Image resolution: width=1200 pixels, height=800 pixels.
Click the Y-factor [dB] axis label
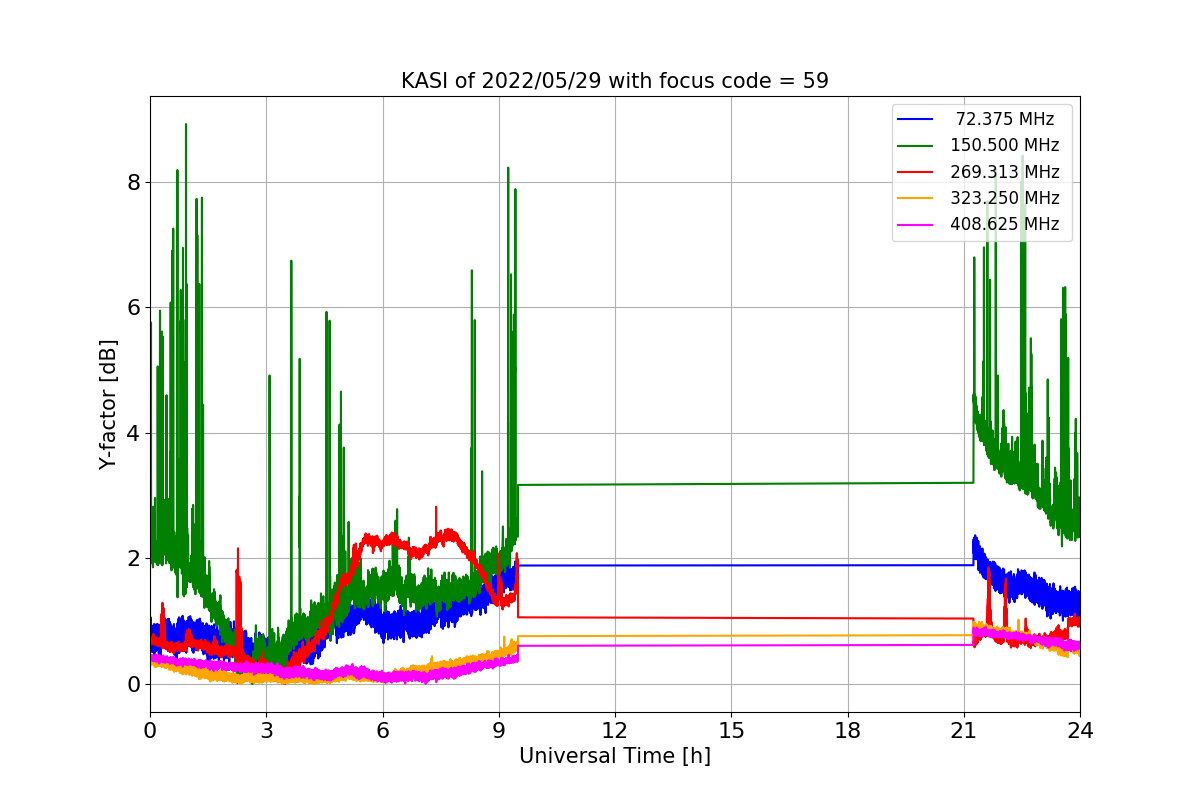pos(108,405)
